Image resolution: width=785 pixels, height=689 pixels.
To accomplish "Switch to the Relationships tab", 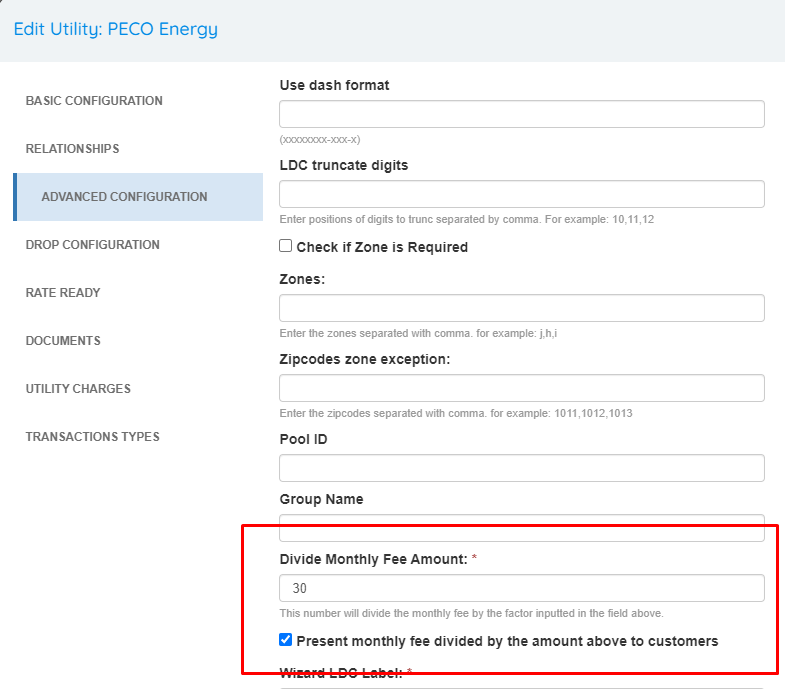I will click(x=73, y=149).
